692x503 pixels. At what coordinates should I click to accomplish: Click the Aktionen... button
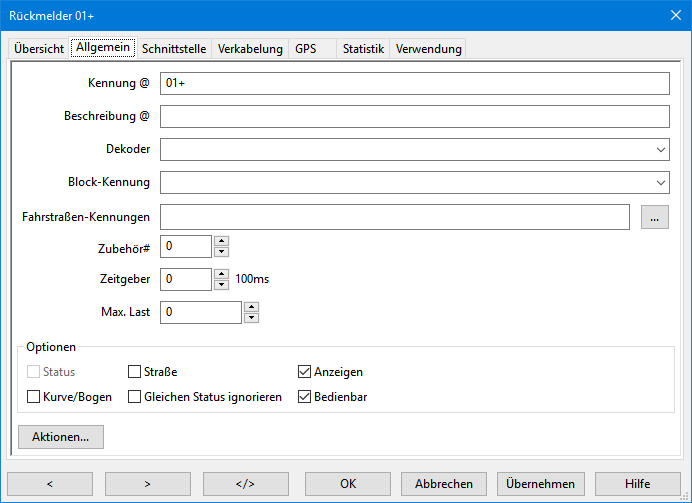pyautogui.click(x=61, y=437)
